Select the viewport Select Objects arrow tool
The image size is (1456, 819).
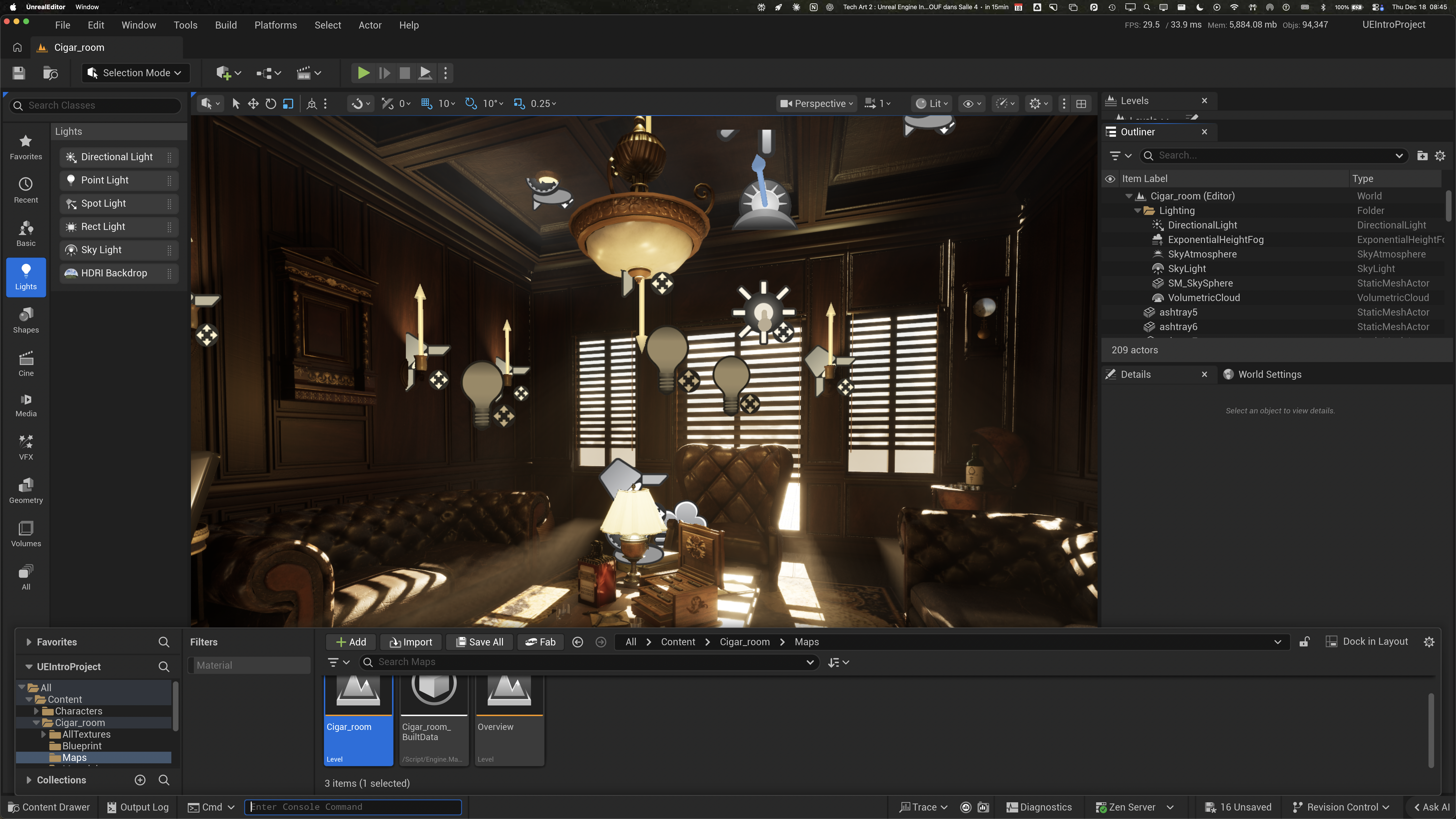pyautogui.click(x=236, y=103)
